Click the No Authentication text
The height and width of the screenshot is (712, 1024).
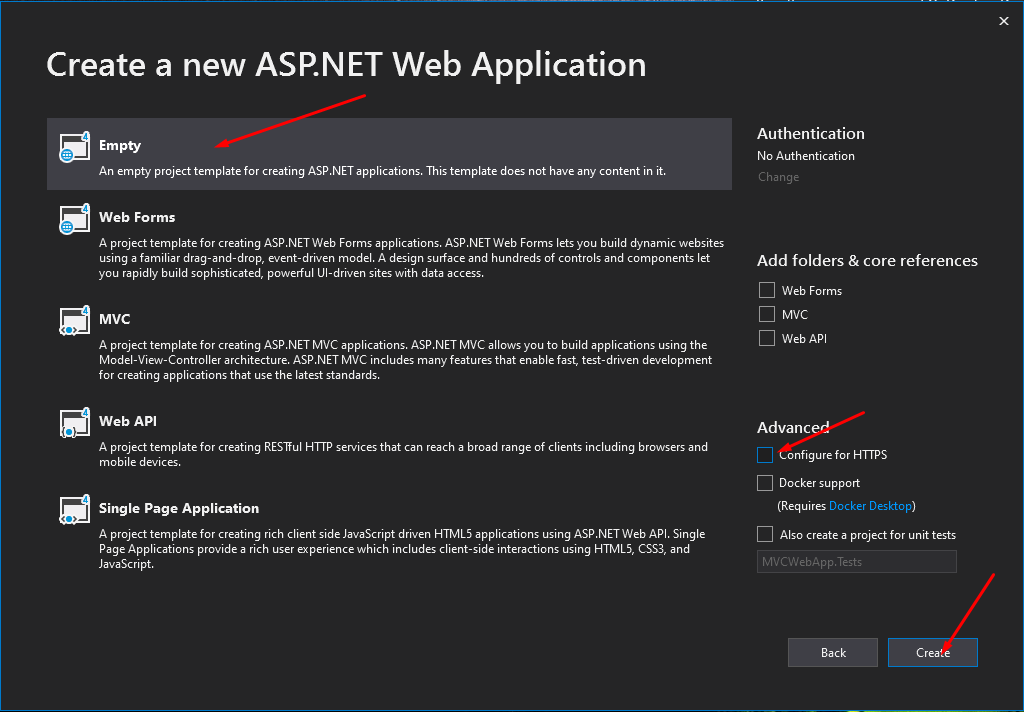coord(806,155)
